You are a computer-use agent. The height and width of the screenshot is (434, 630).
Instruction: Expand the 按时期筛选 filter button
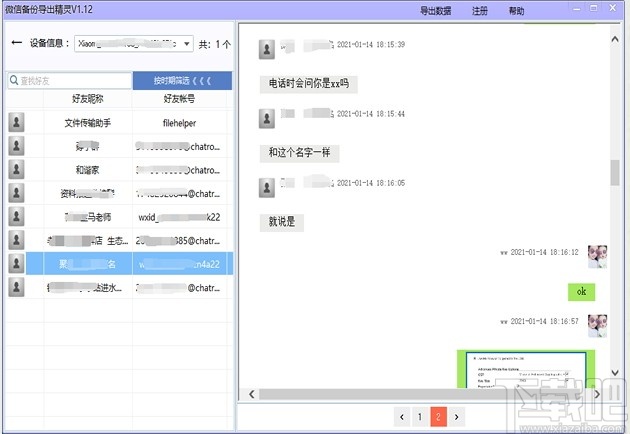pyautogui.click(x=182, y=80)
